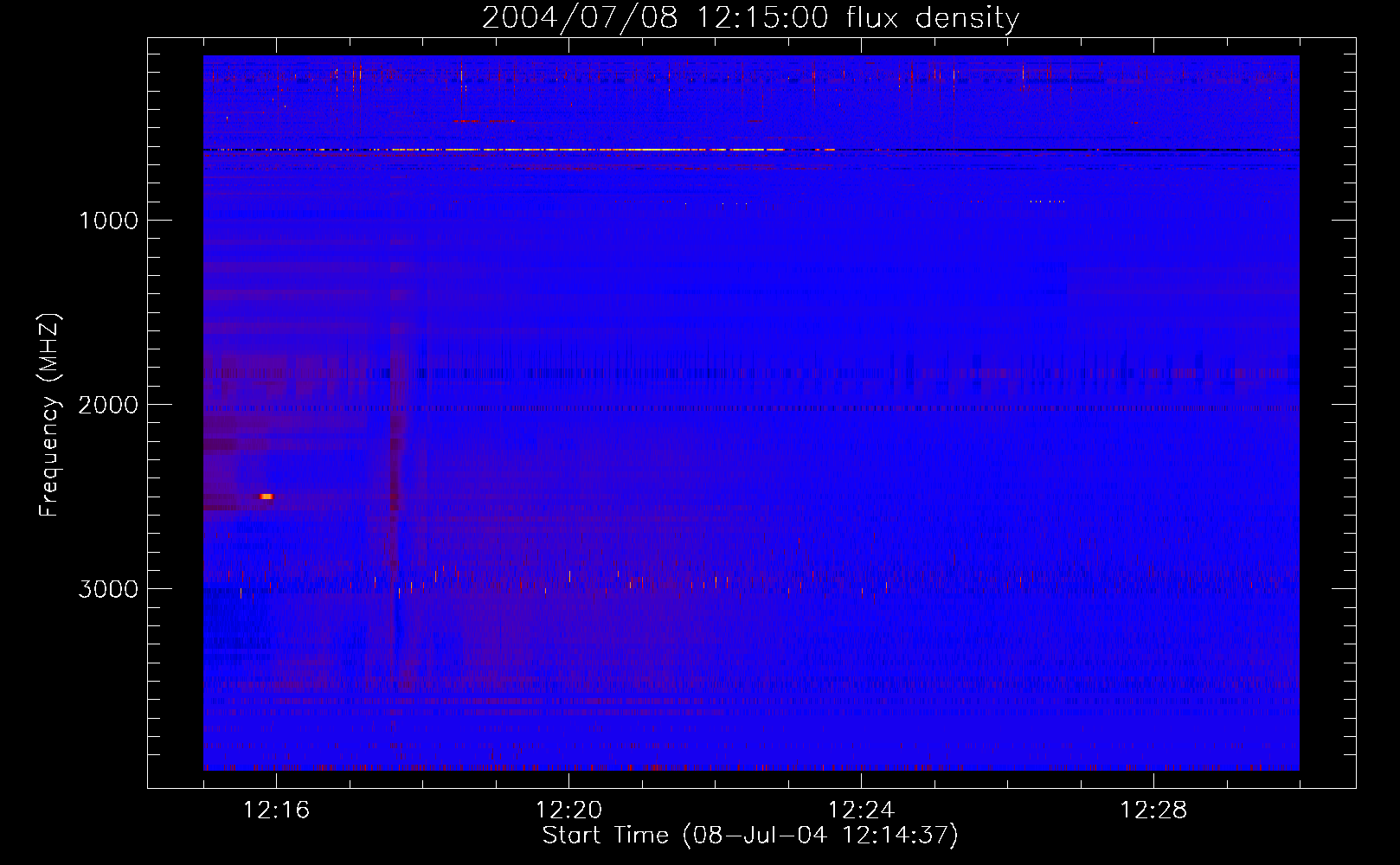Click the 2000 frequency tick label

(x=109, y=405)
